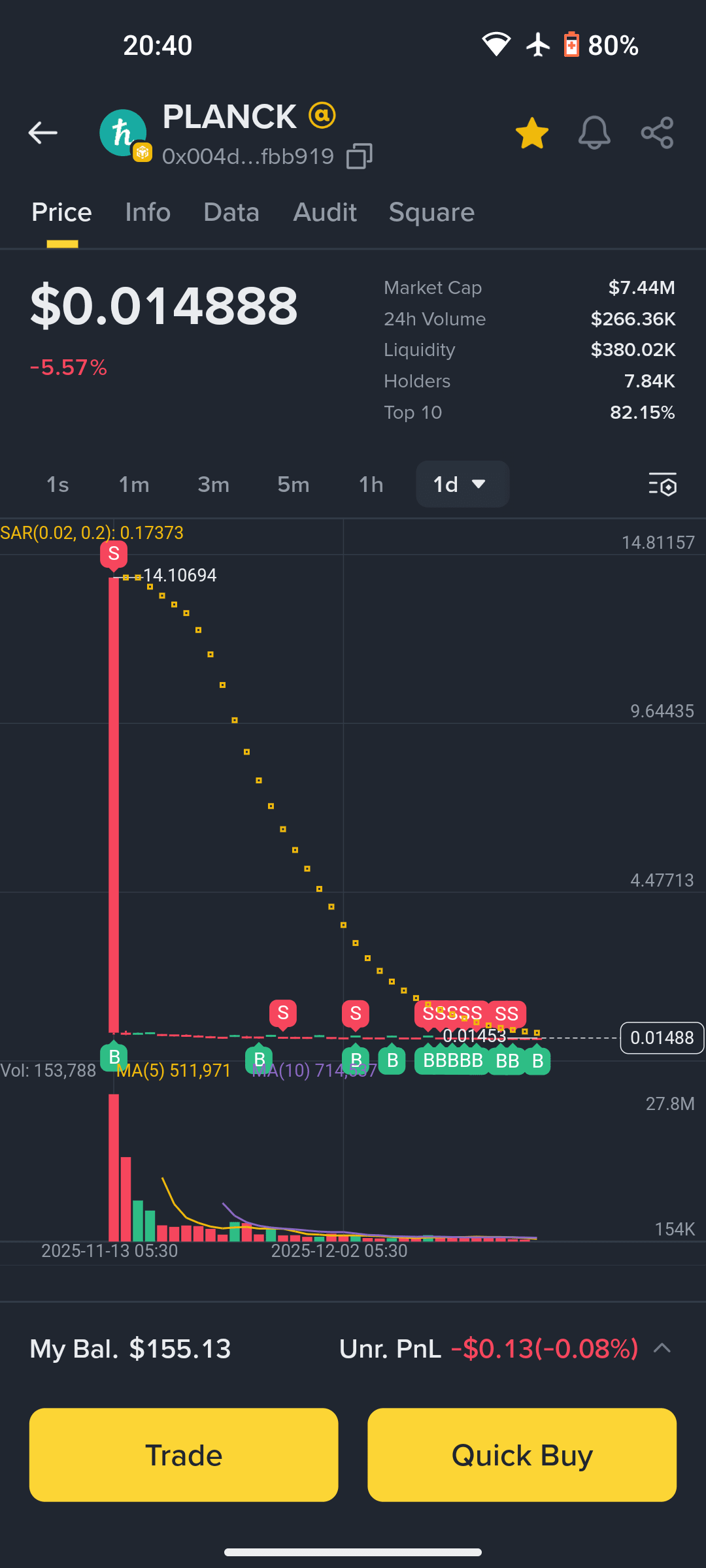Switch to the Square tab
This screenshot has width=706, height=1568.
pyautogui.click(x=431, y=212)
